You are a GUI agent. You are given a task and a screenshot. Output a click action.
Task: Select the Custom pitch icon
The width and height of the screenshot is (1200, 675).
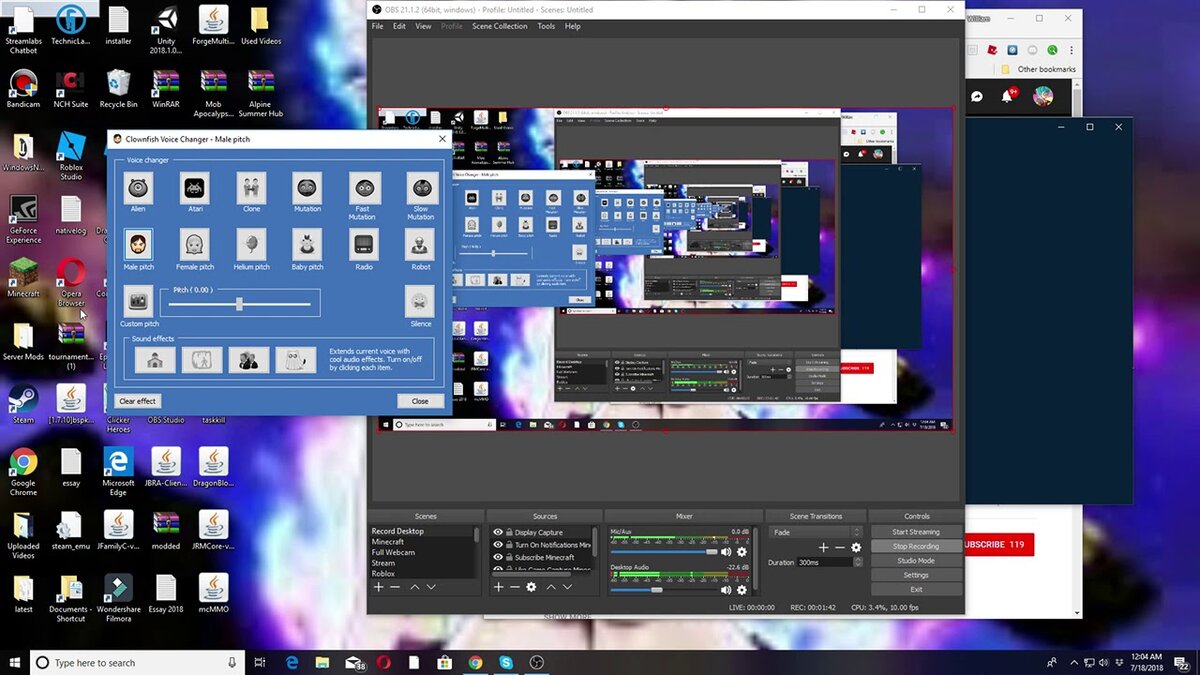coord(138,301)
